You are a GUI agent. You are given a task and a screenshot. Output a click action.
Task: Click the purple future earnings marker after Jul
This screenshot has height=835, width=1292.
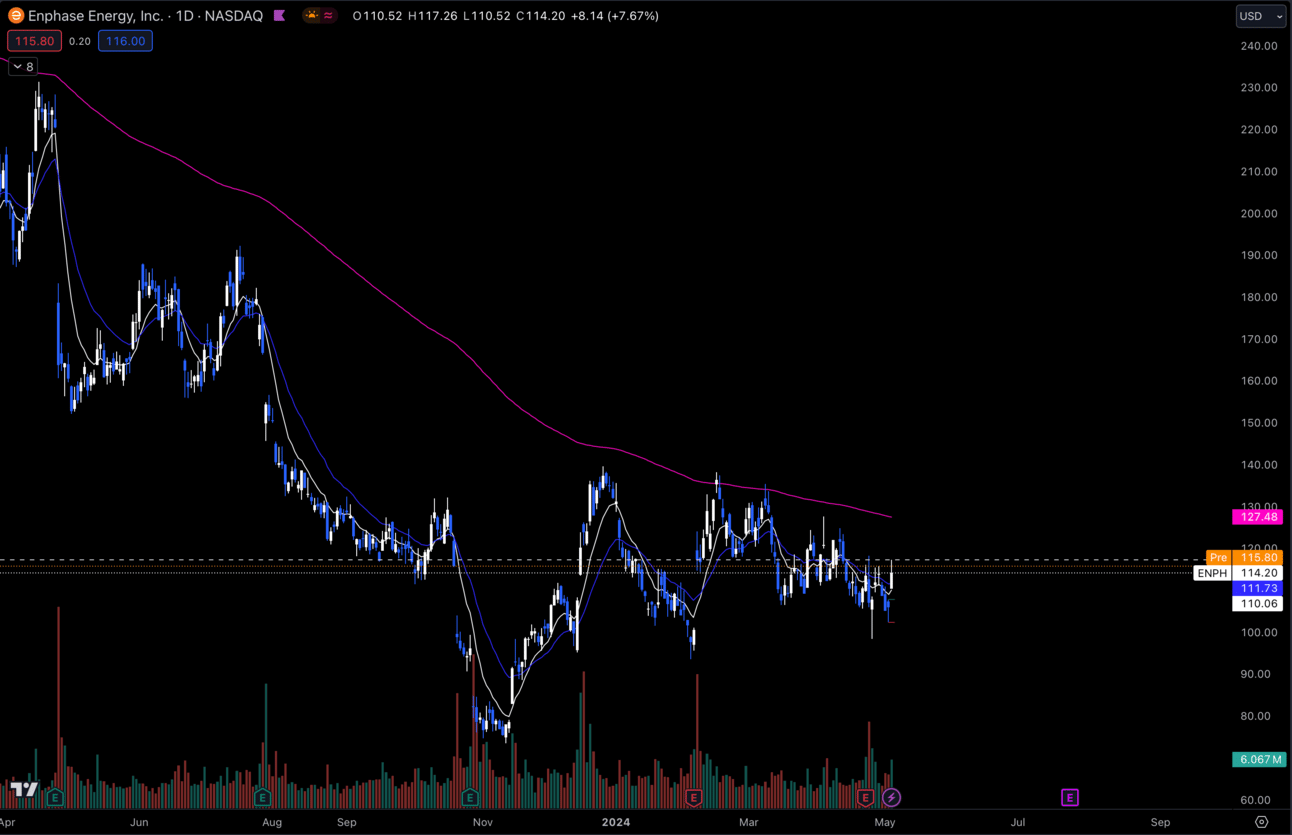[1070, 798]
